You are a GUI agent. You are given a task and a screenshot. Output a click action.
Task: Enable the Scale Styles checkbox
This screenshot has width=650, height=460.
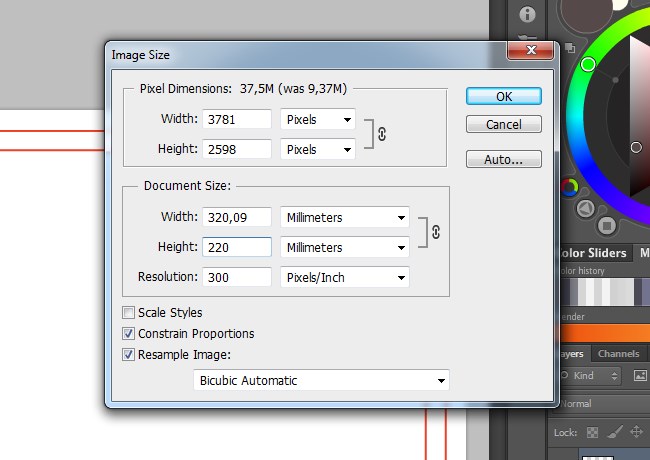tap(128, 313)
